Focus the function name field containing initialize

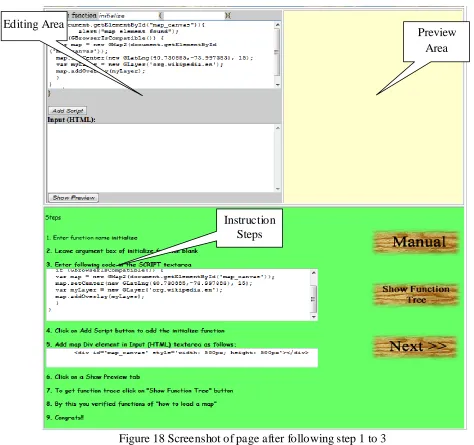coord(128,15)
